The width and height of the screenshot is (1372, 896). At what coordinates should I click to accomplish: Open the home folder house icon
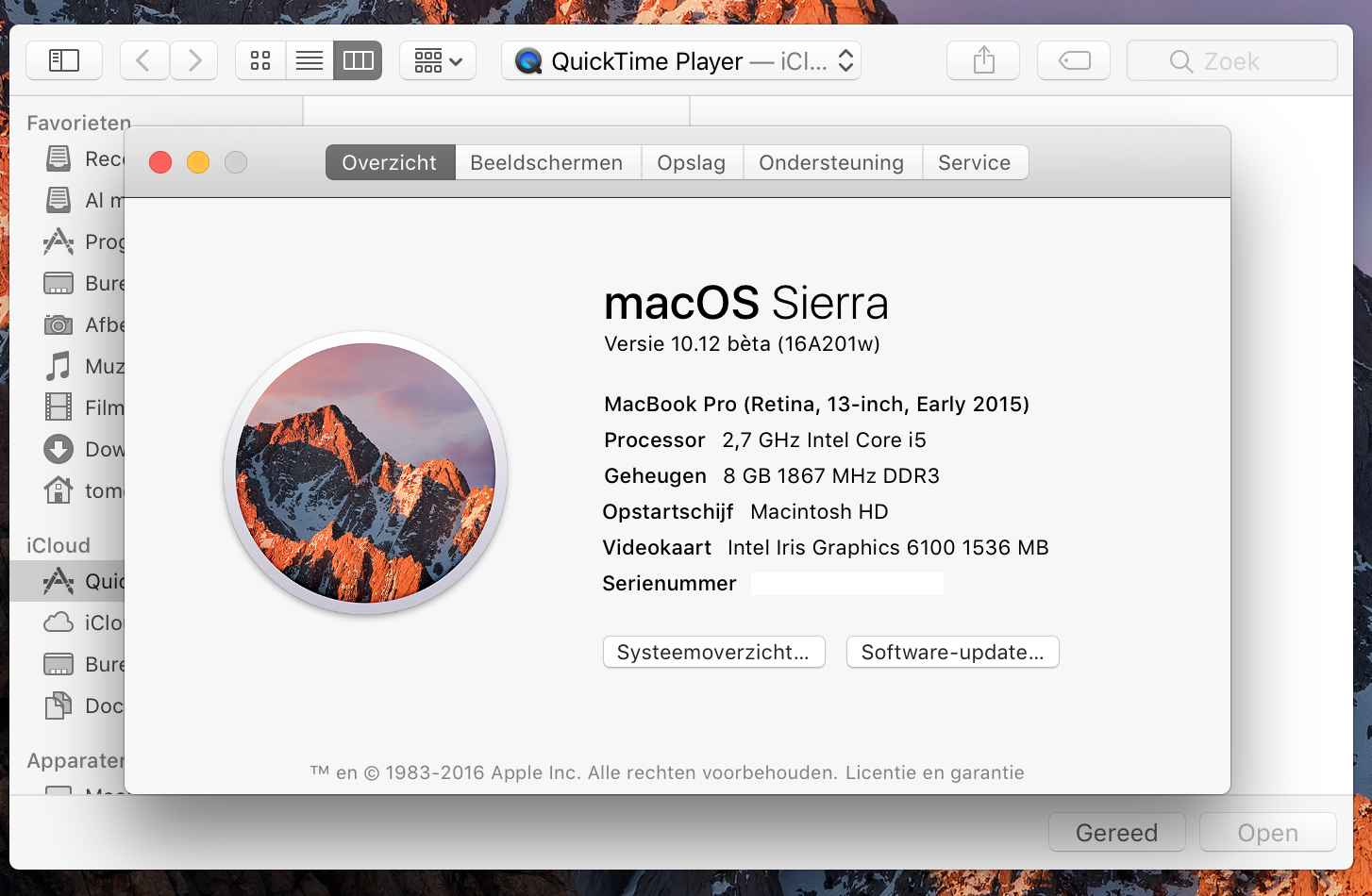point(59,490)
